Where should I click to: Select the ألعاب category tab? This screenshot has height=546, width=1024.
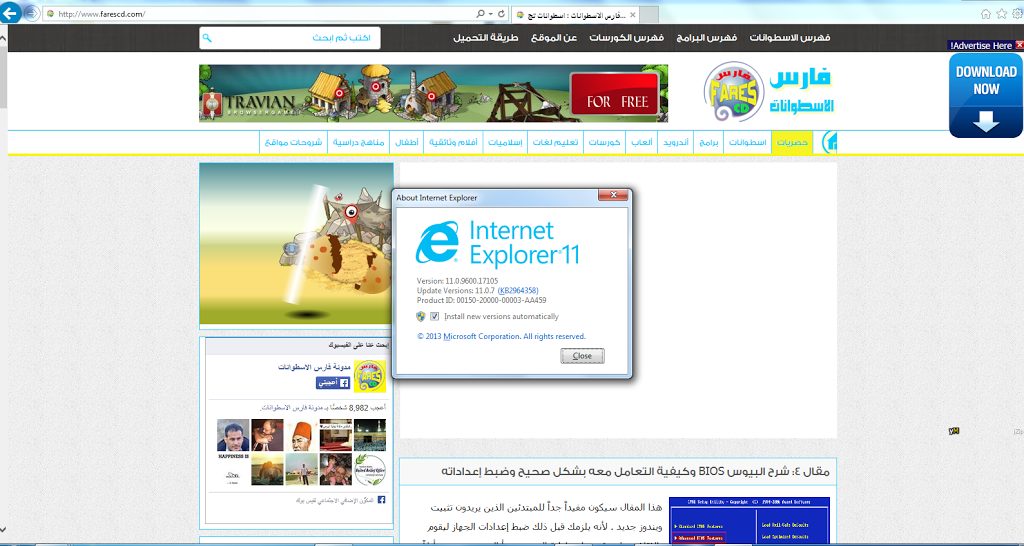[x=641, y=142]
